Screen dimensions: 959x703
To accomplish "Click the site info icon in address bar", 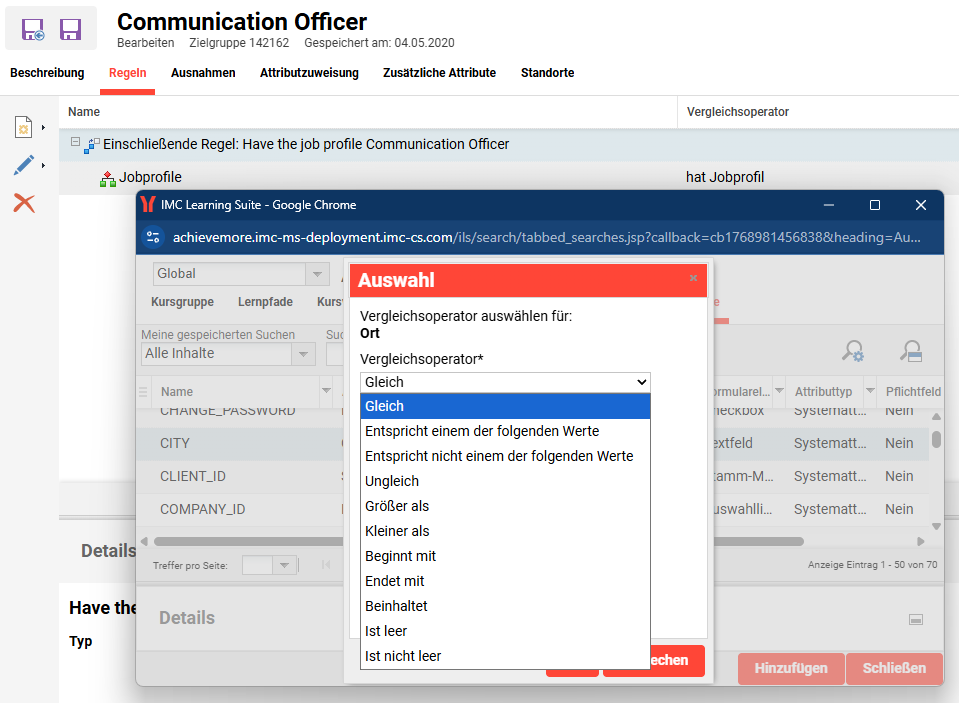I will point(153,237).
